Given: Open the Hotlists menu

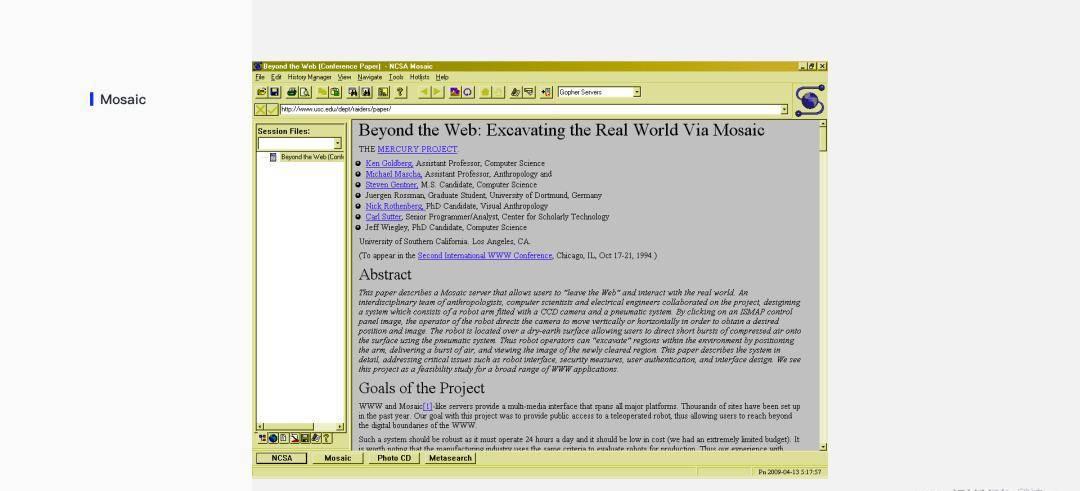Looking at the screenshot, I should pyautogui.click(x=419, y=77).
